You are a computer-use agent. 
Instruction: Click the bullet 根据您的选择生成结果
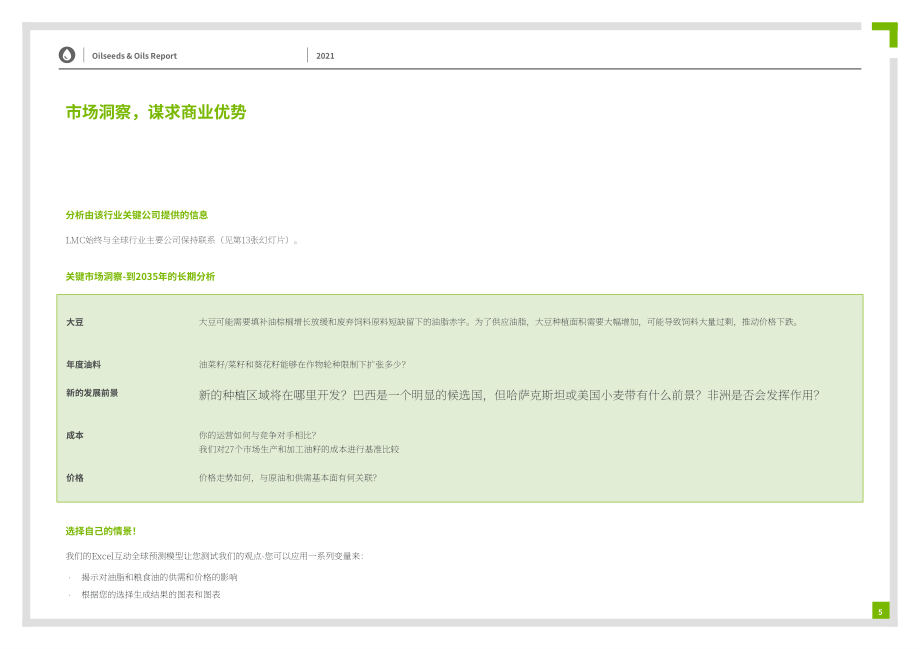coord(151,594)
